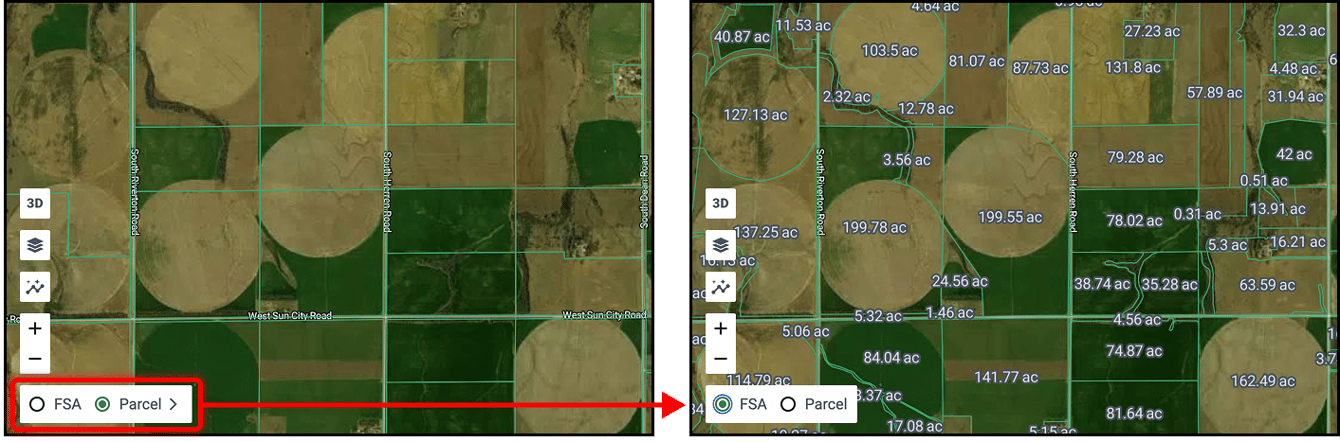Select the 199.78 ac circular field
1340x442 pixels.
tap(873, 227)
